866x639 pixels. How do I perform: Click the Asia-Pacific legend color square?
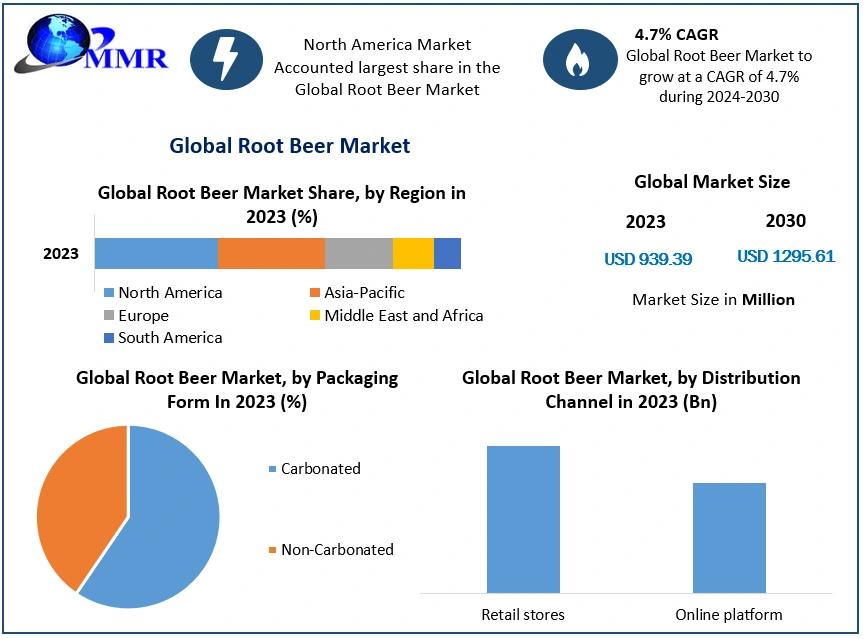point(315,293)
